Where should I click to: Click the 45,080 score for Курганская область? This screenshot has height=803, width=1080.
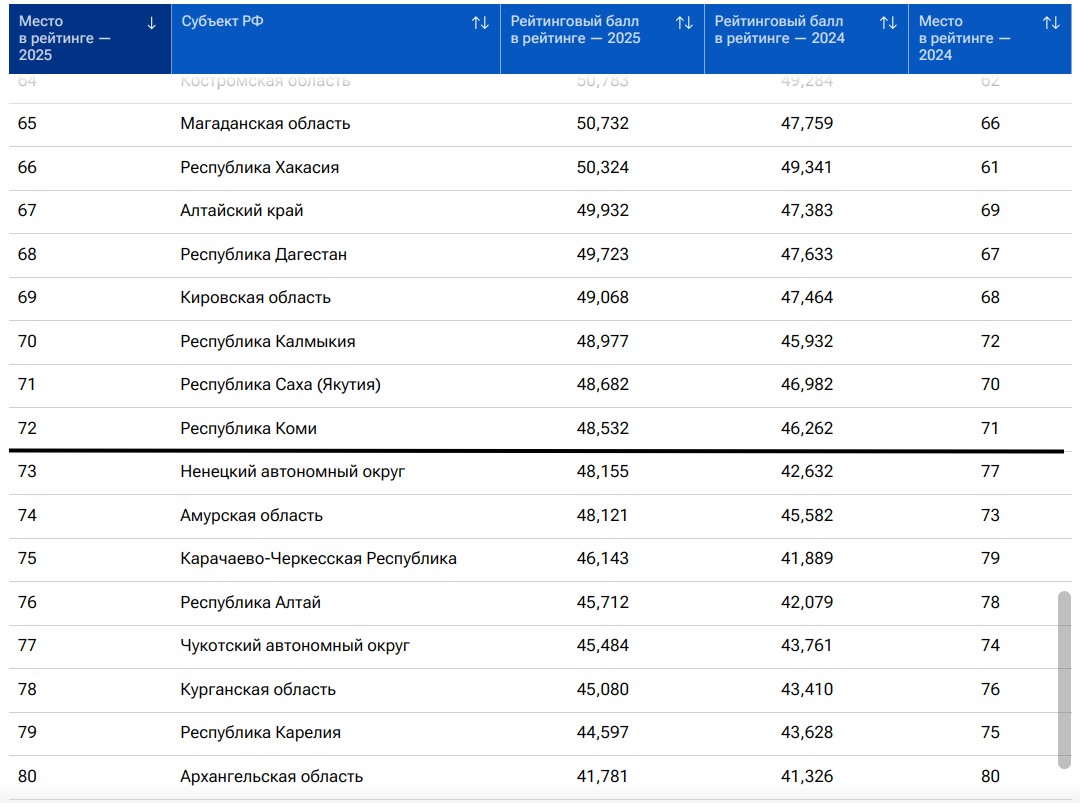click(603, 690)
